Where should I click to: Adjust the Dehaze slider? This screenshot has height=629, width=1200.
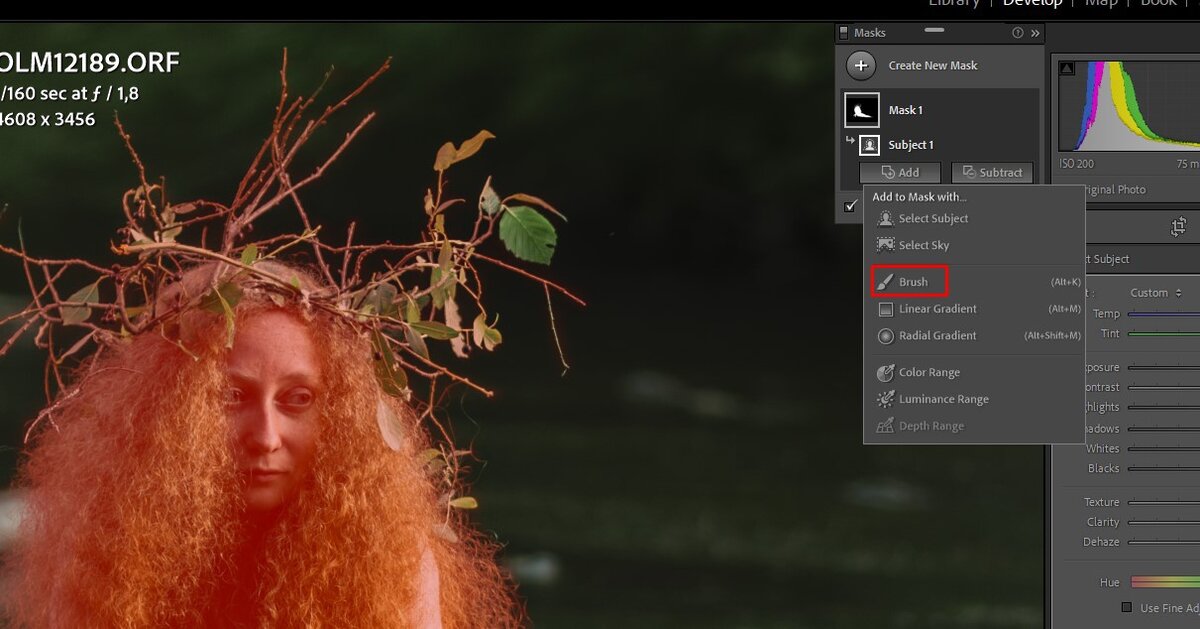click(1164, 543)
